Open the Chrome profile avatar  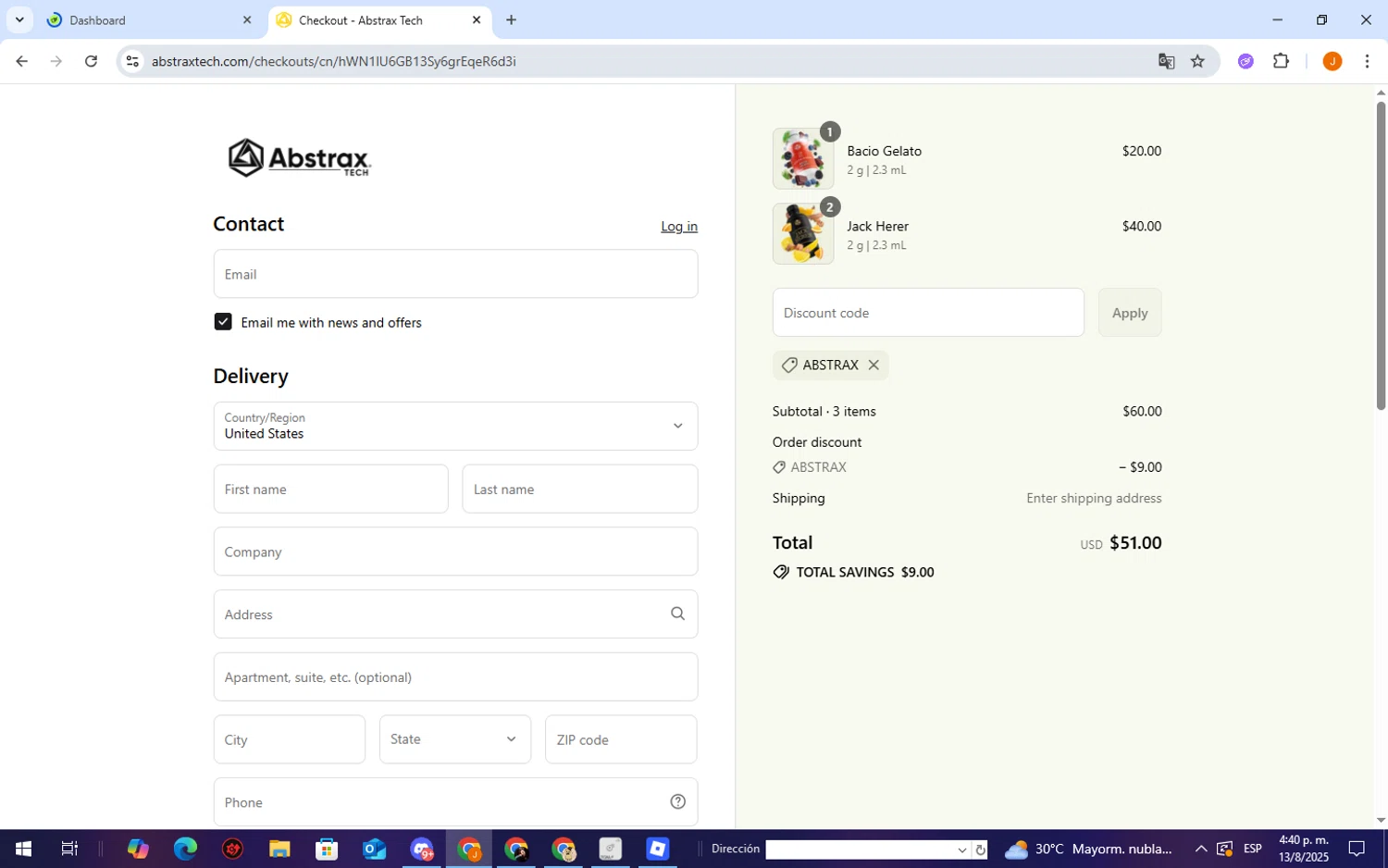click(x=1332, y=61)
